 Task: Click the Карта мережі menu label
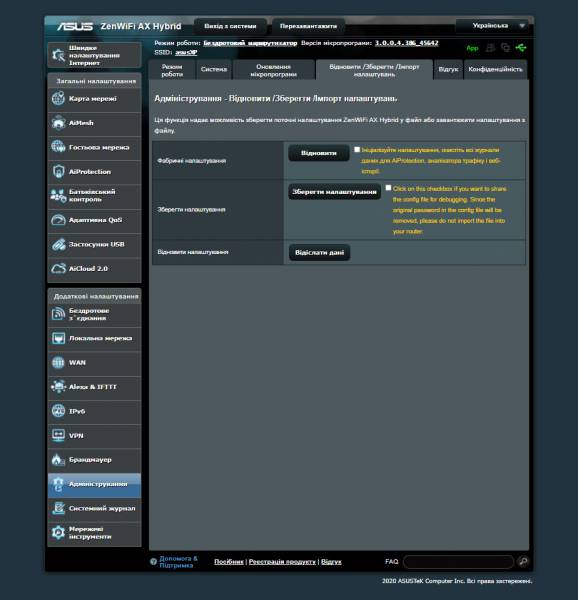pyautogui.click(x=93, y=98)
